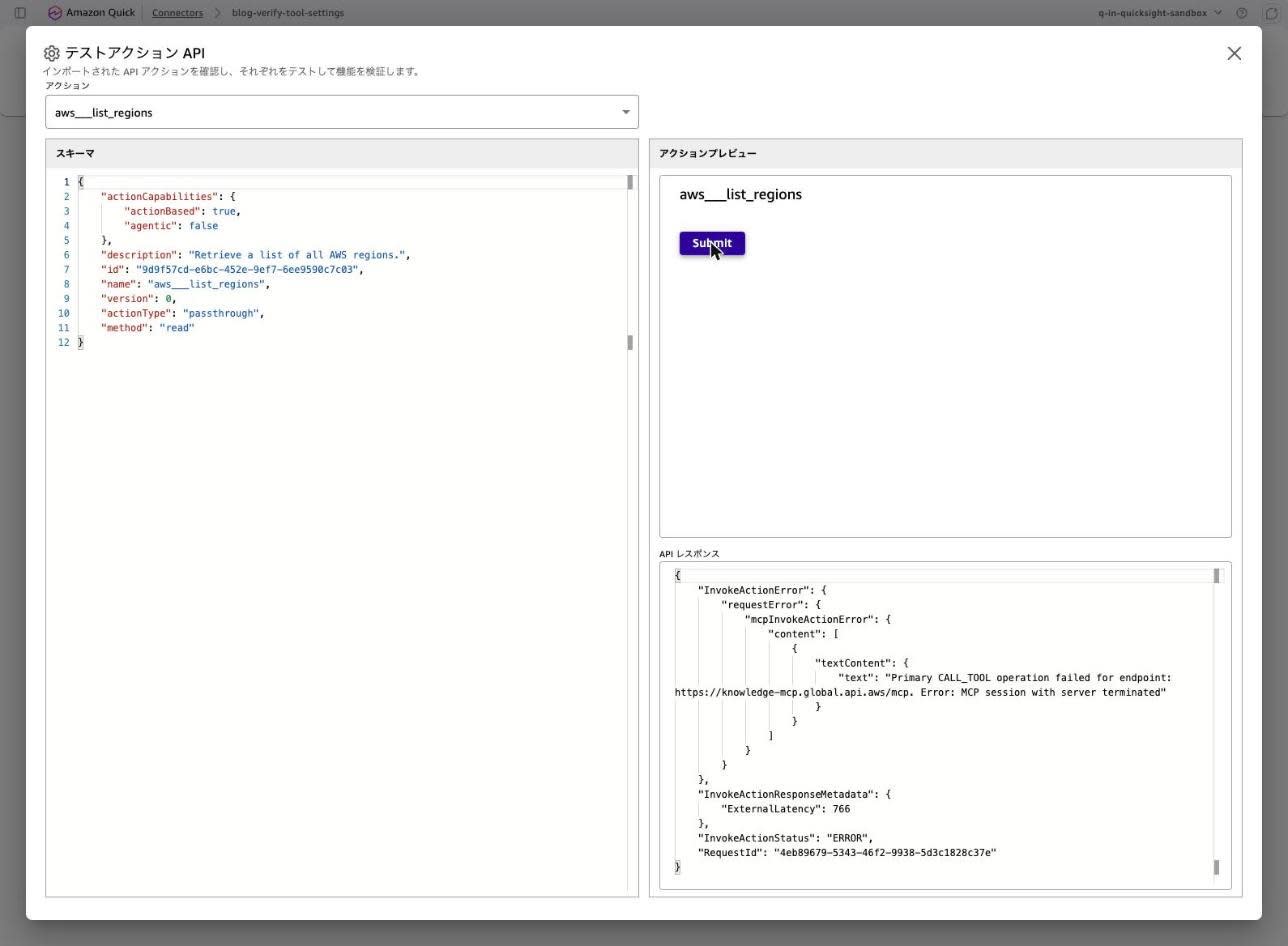Click the "ExternalLatency": 766 line
The image size is (1288, 946).
(786, 809)
